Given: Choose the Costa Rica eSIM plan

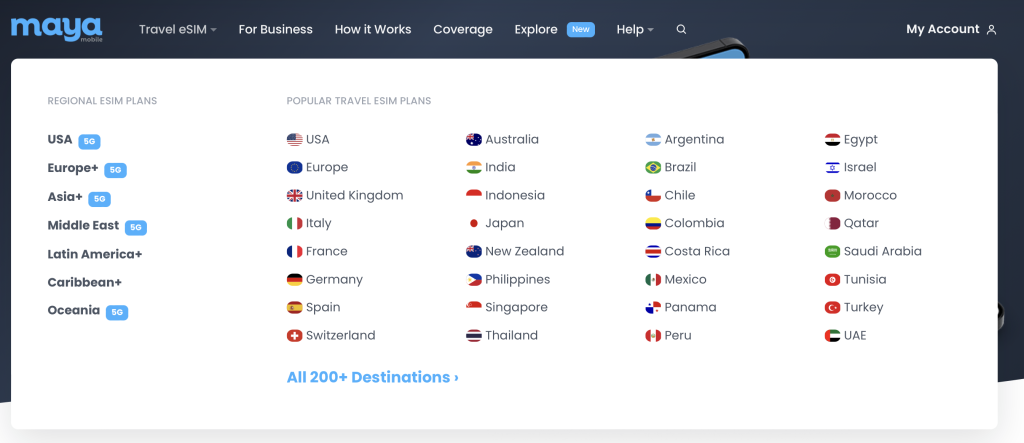Looking at the screenshot, I should [x=688, y=252].
